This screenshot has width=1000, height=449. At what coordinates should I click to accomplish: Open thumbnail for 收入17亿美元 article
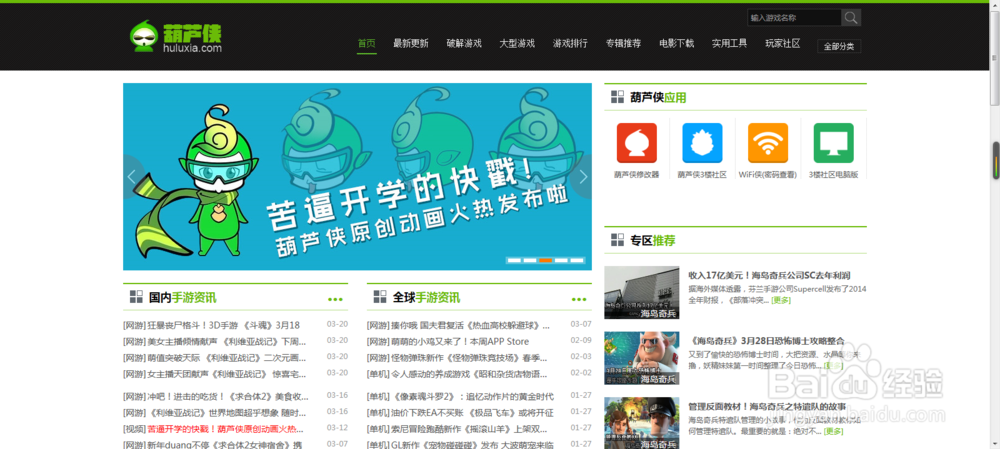(642, 293)
